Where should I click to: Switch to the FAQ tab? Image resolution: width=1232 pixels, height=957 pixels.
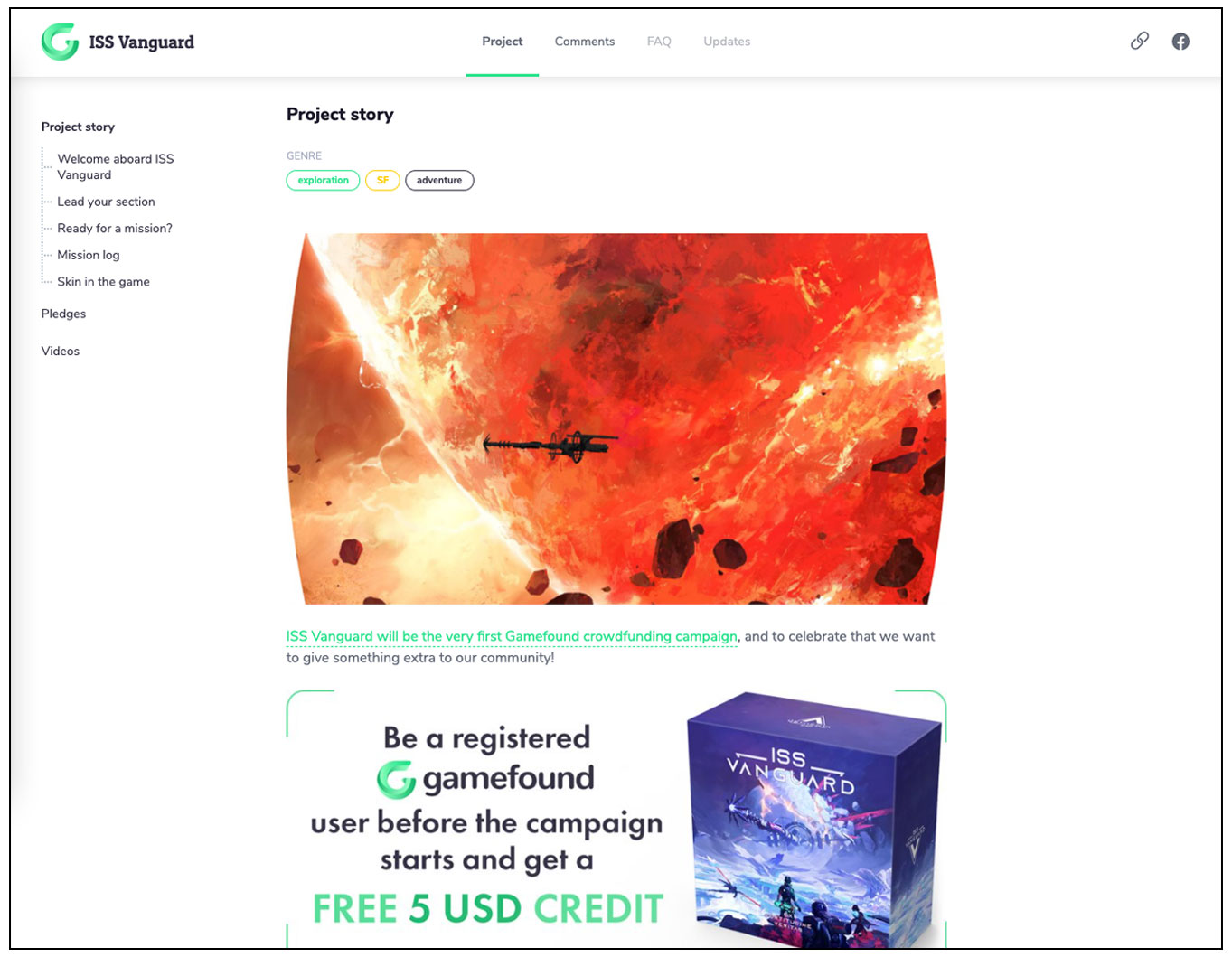659,42
